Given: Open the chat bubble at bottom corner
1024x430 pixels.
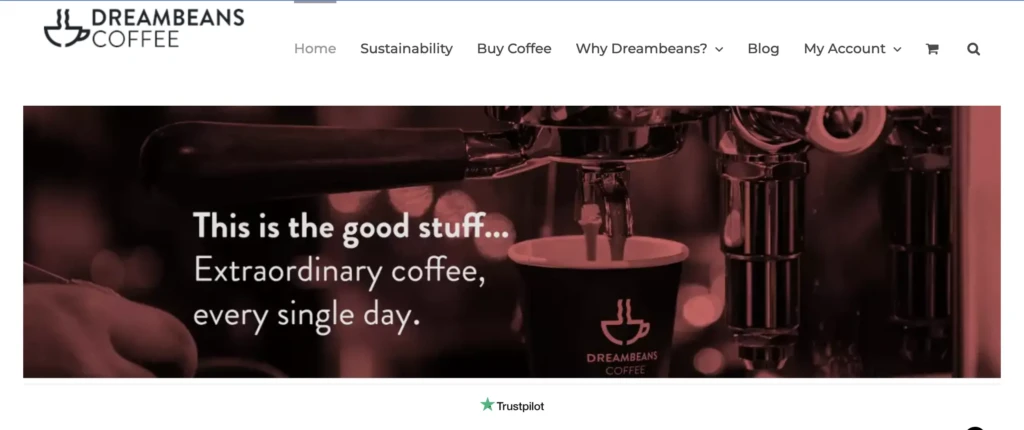Looking at the screenshot, I should tap(975, 427).
